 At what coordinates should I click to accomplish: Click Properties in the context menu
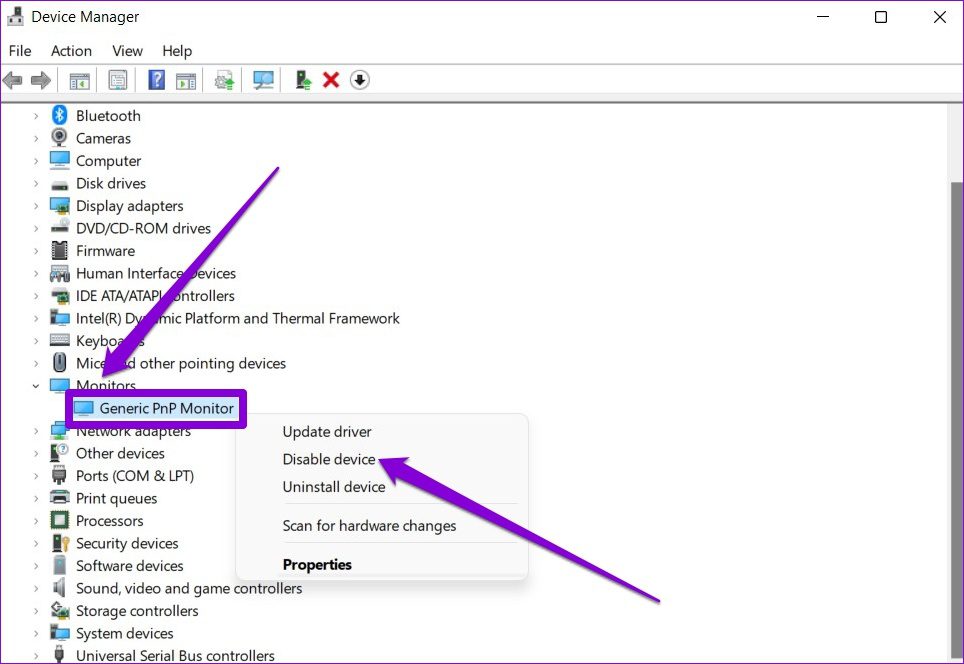tap(317, 565)
